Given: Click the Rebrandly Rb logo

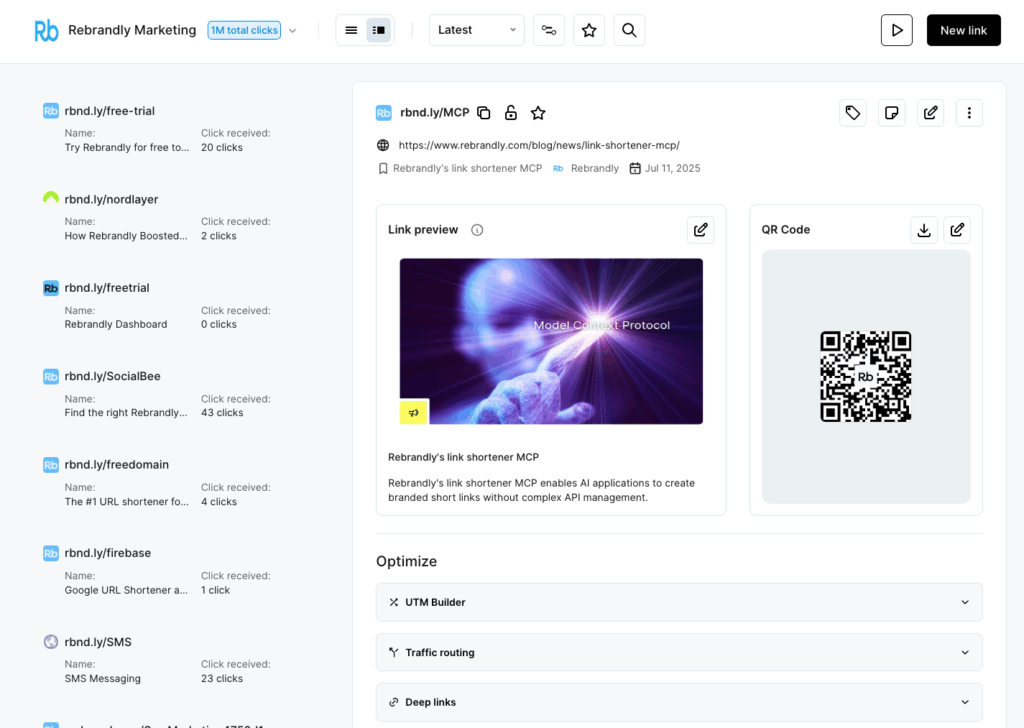Looking at the screenshot, I should (x=46, y=30).
